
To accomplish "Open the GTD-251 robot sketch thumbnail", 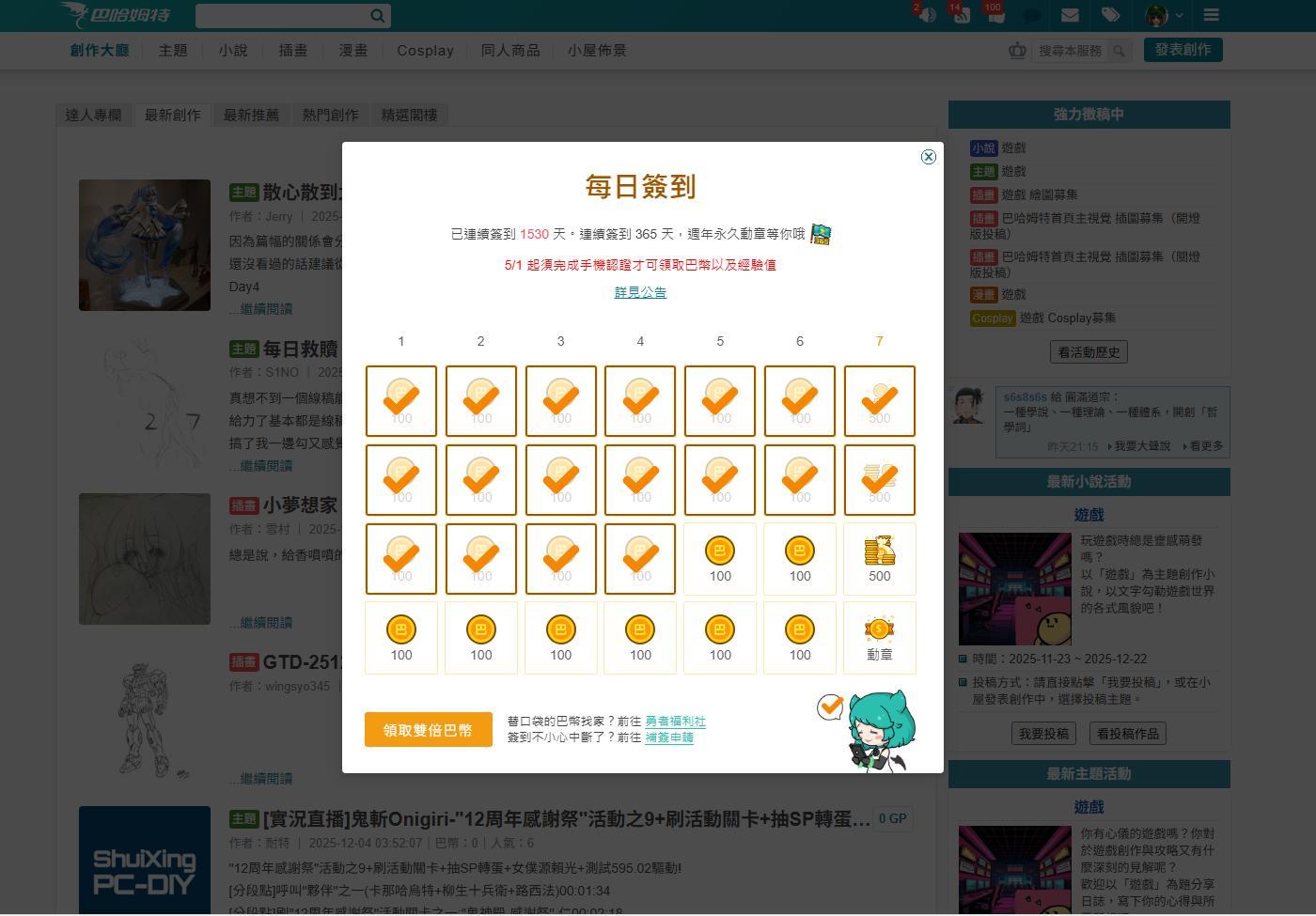I will tap(145, 716).
